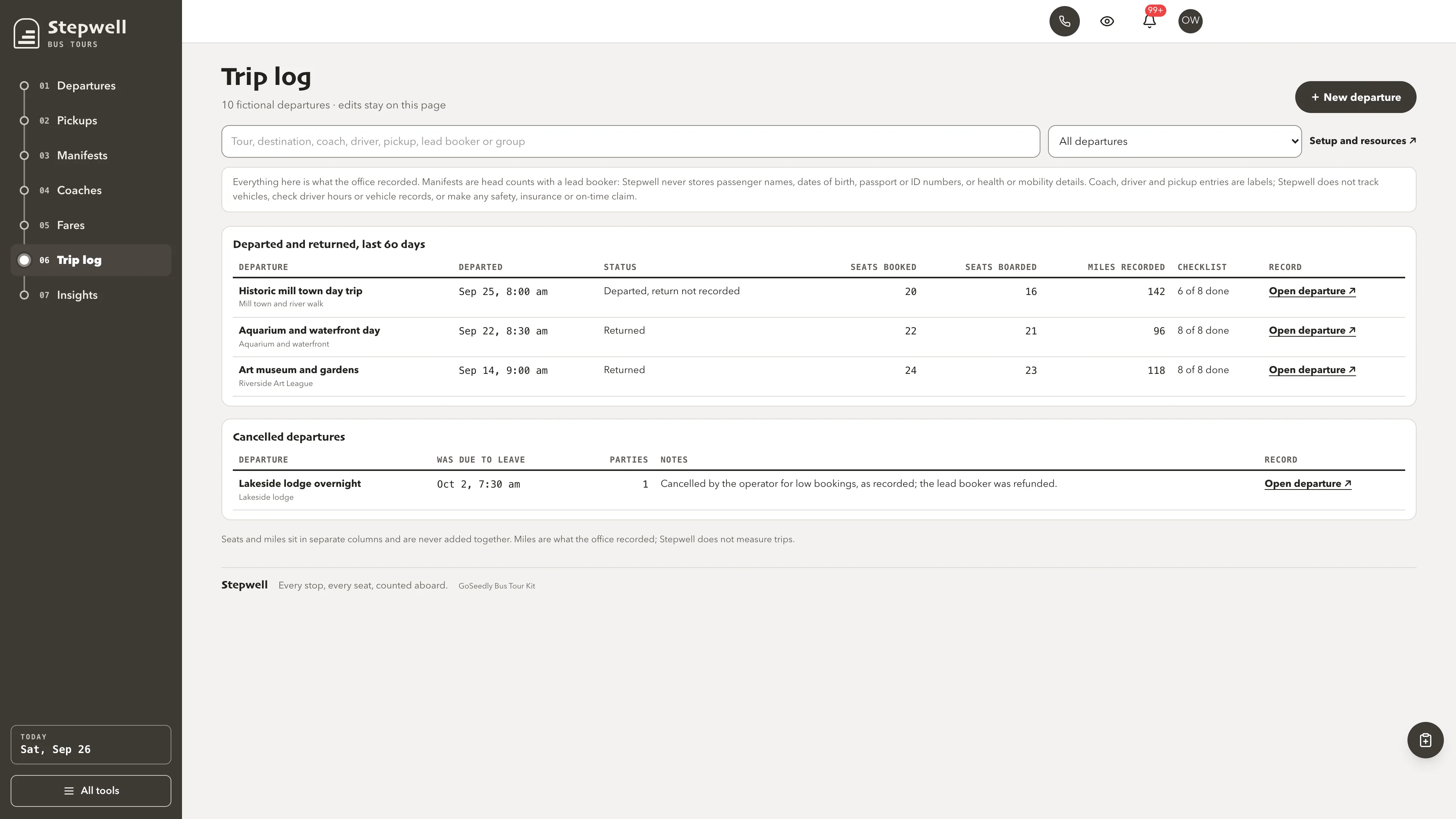Click '6 of 8 done' checklist value

pyautogui.click(x=1203, y=291)
